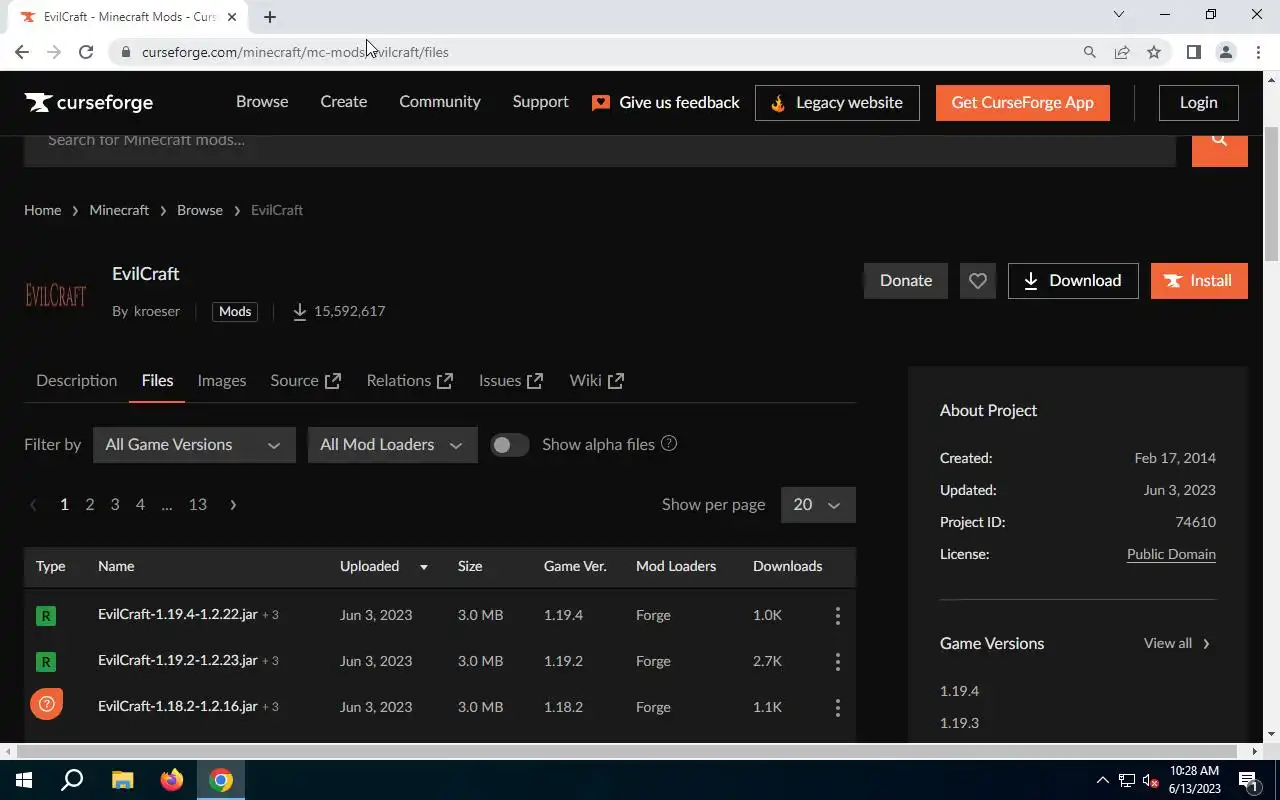Open All Mod Loaders filter dropdown
Screen dimensions: 1280x800
pyautogui.click(x=392, y=445)
